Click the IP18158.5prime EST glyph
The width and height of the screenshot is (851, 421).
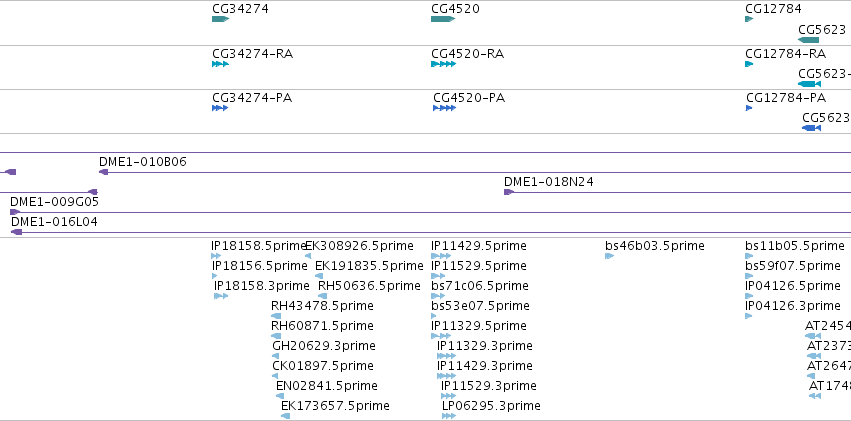pos(216,256)
